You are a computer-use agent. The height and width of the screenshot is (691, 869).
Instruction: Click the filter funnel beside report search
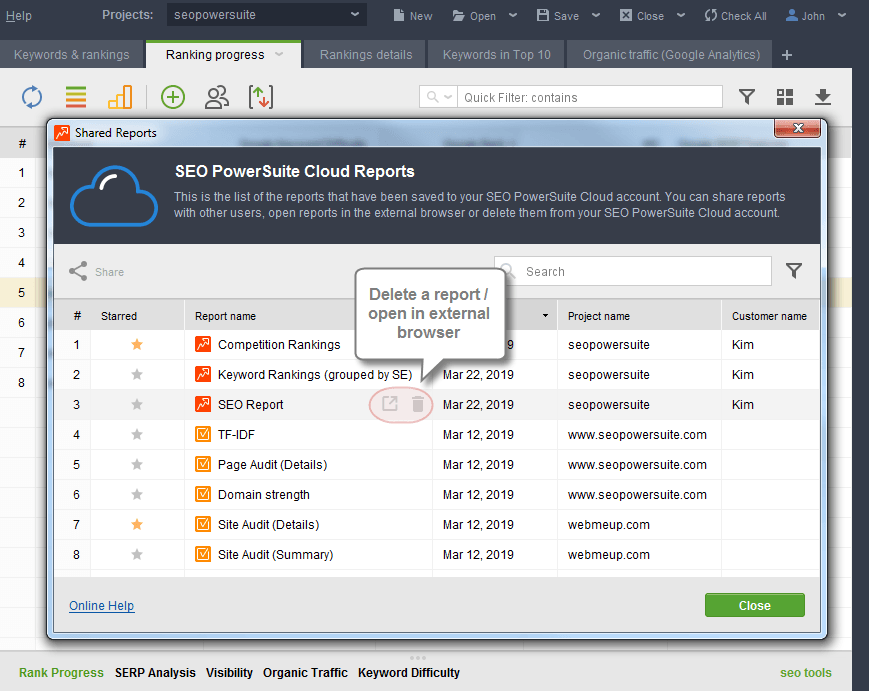[x=794, y=271]
